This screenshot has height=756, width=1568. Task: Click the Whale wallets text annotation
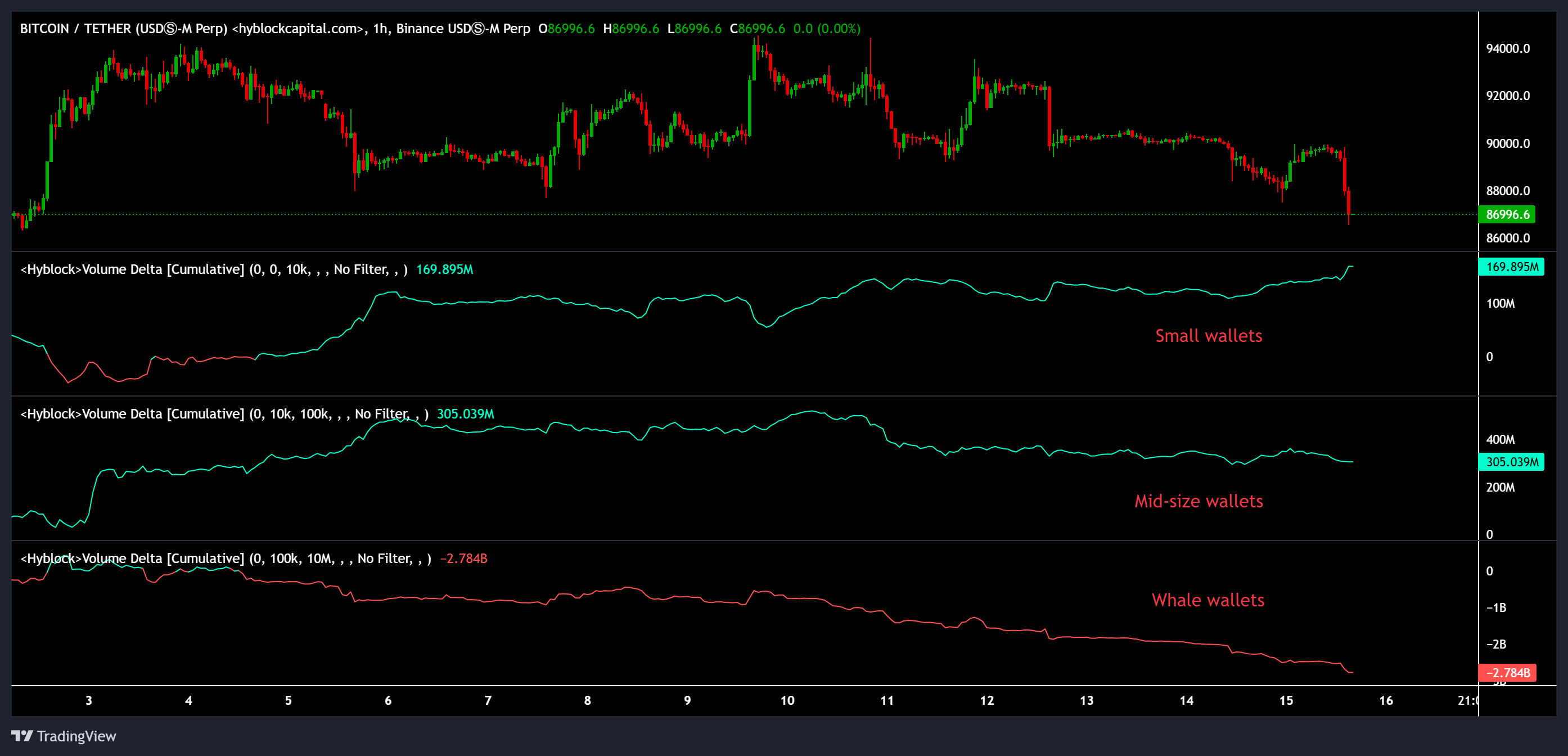(1207, 600)
